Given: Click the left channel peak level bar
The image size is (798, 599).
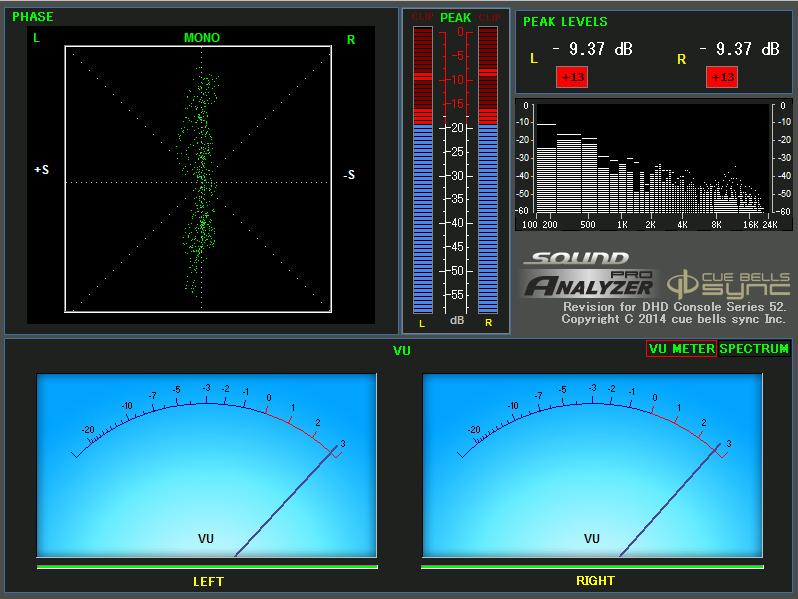Looking at the screenshot, I should pos(422,170).
